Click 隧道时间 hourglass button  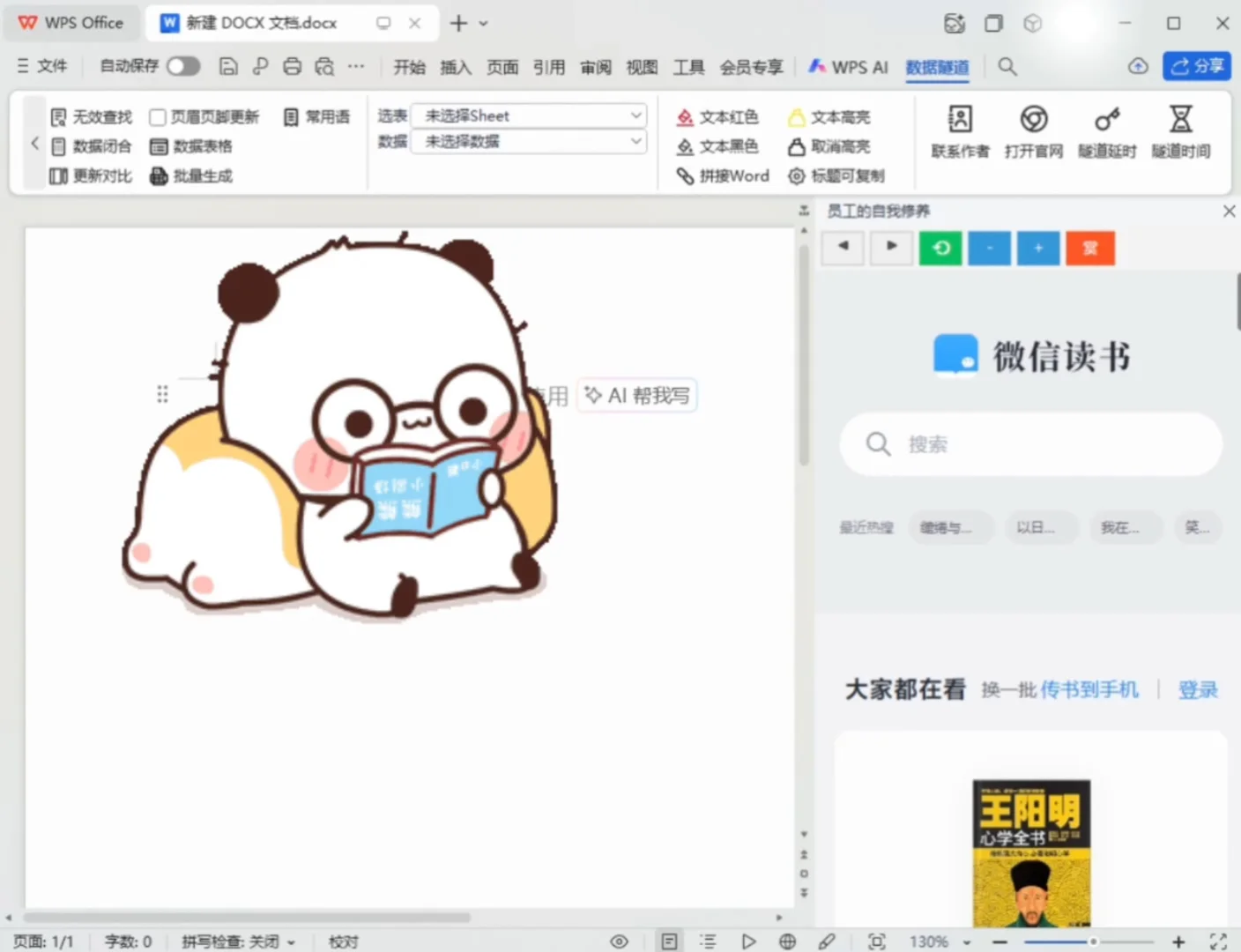[1181, 132]
